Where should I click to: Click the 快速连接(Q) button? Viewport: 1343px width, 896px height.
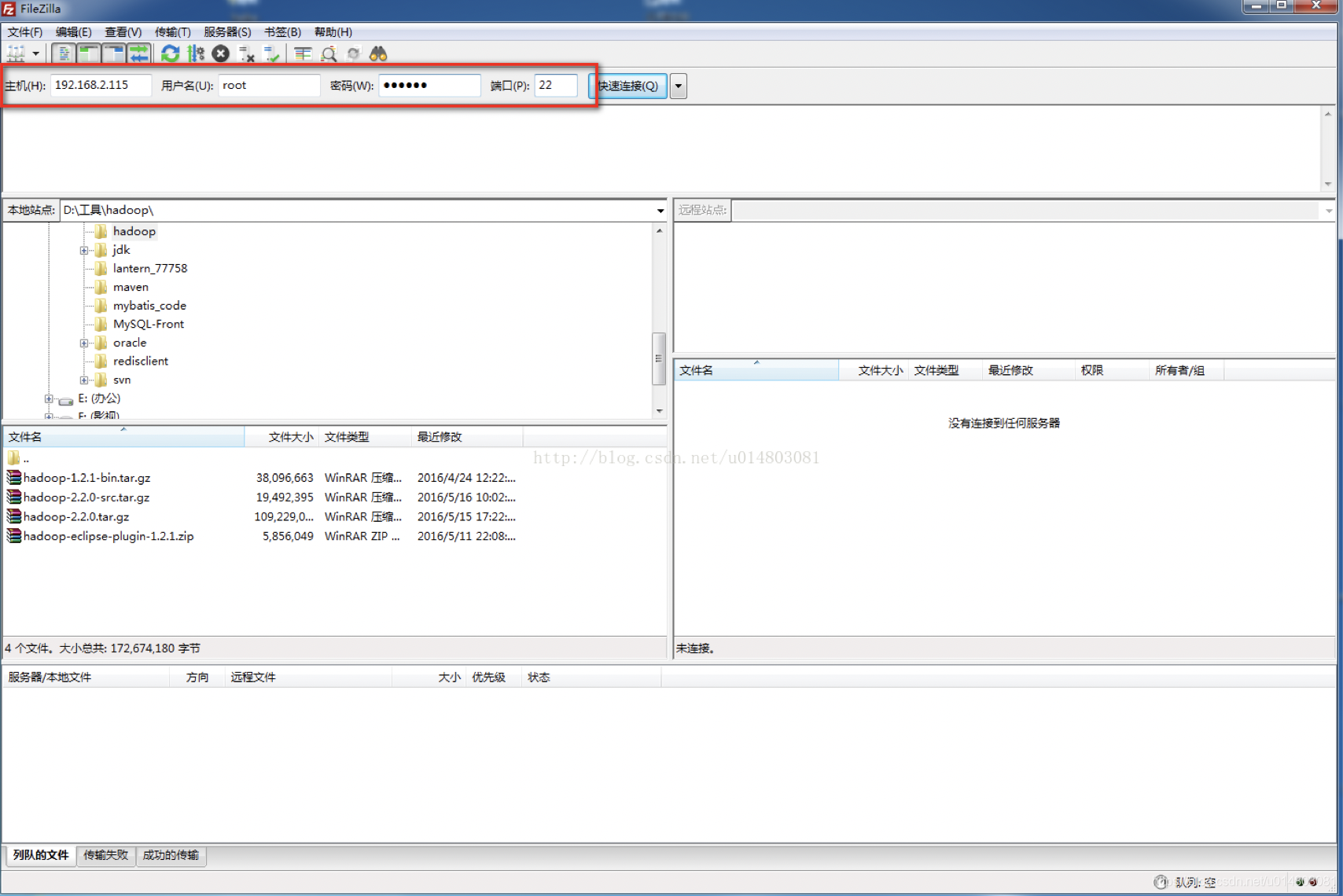628,86
